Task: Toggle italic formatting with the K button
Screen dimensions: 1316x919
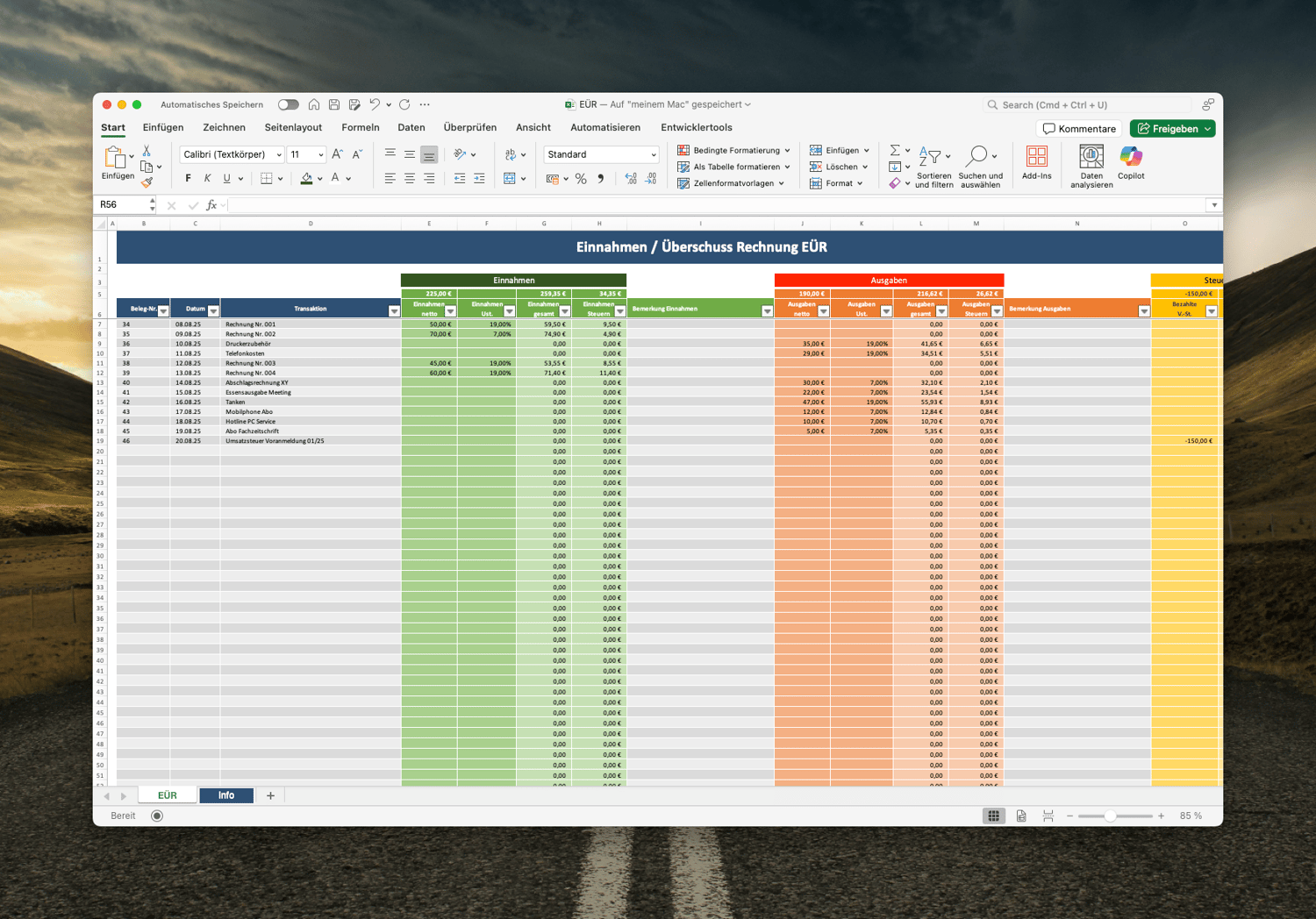Action: [207, 179]
